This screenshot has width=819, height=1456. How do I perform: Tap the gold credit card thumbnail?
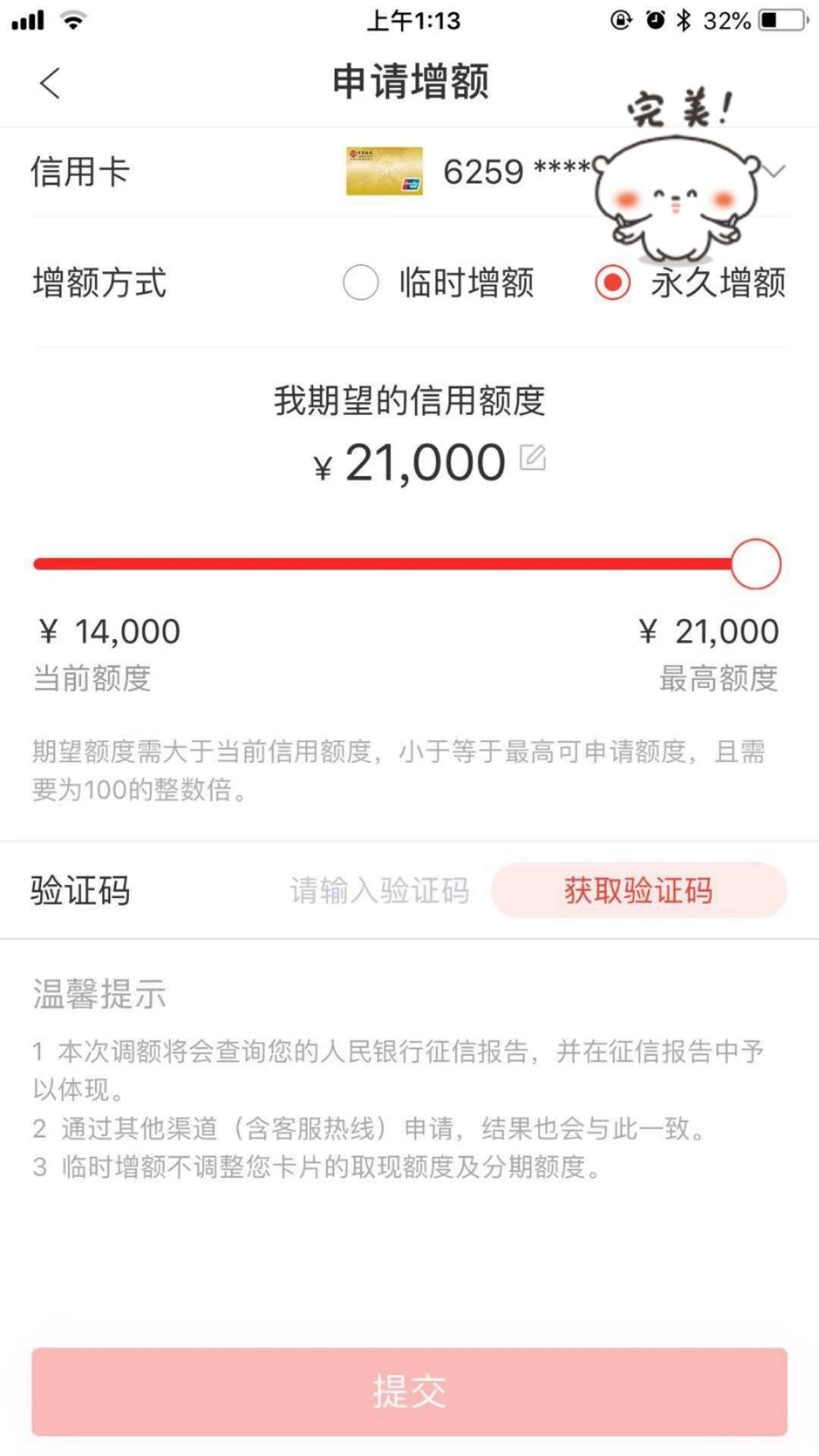384,171
